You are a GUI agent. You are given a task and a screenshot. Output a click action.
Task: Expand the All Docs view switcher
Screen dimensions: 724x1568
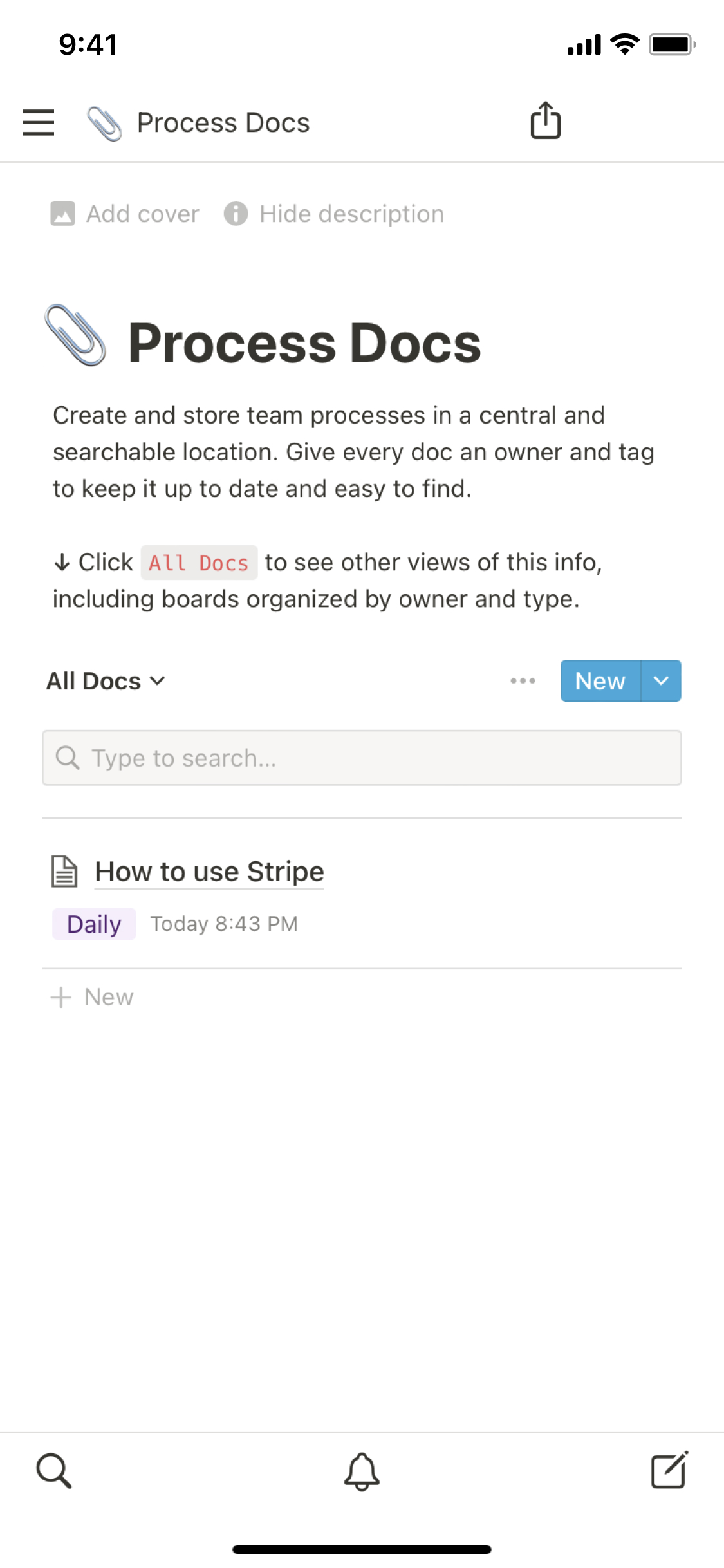tap(106, 681)
